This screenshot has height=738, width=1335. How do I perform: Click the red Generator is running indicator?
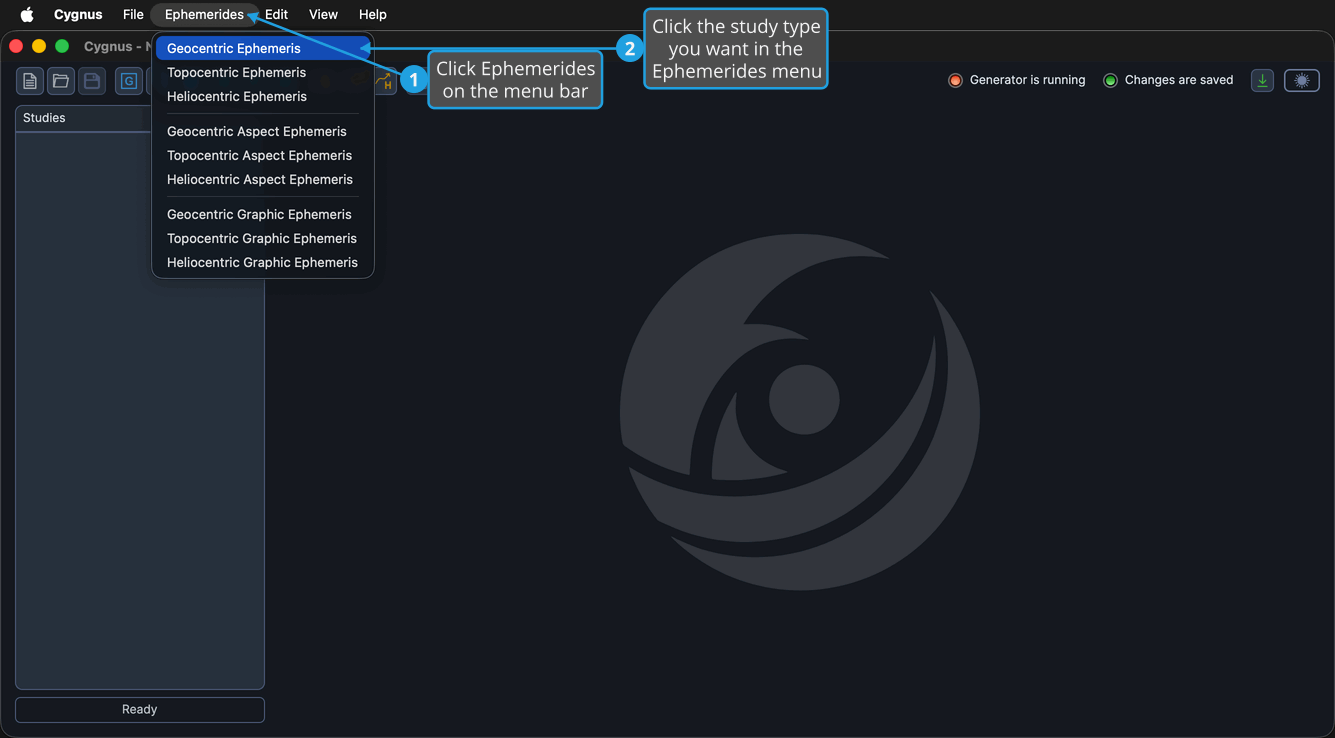(955, 80)
